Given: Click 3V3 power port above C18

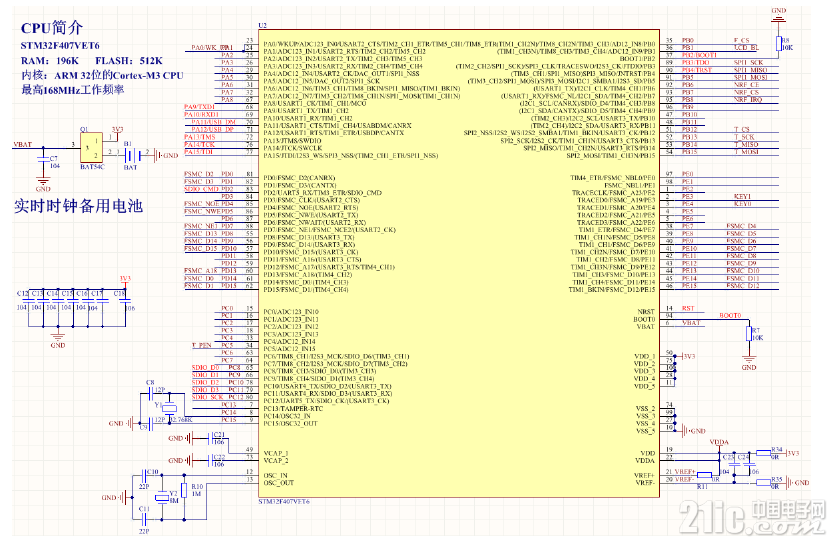Looking at the screenshot, I should click(x=125, y=282).
